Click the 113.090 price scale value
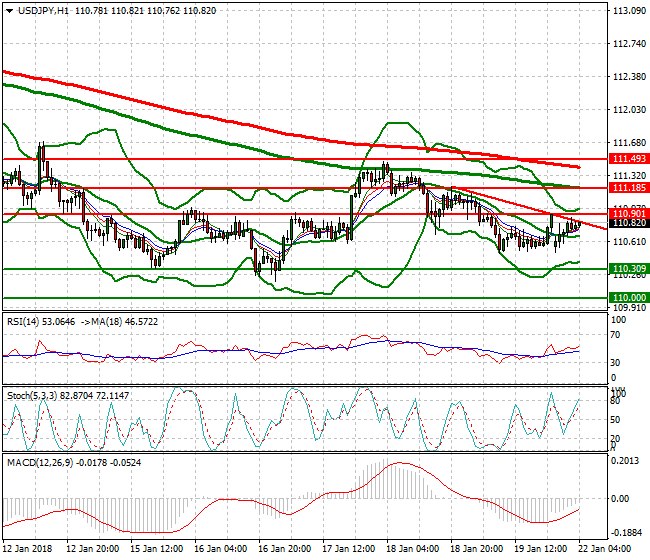The image size is (650, 560). (629, 11)
